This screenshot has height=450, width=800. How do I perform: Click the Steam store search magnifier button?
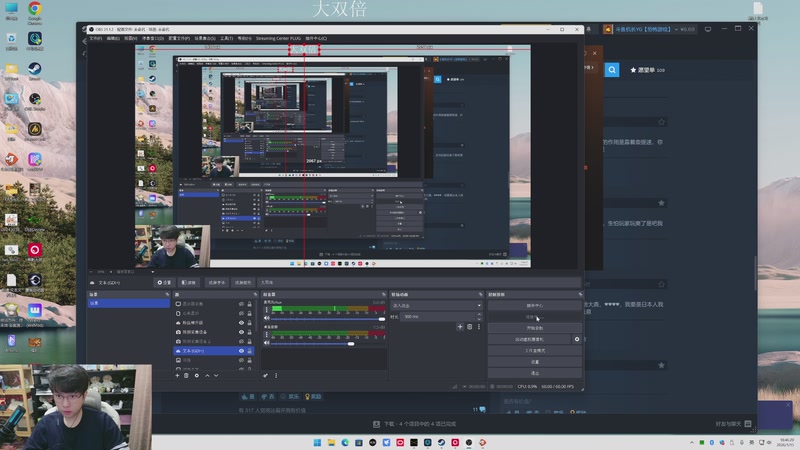(x=612, y=70)
